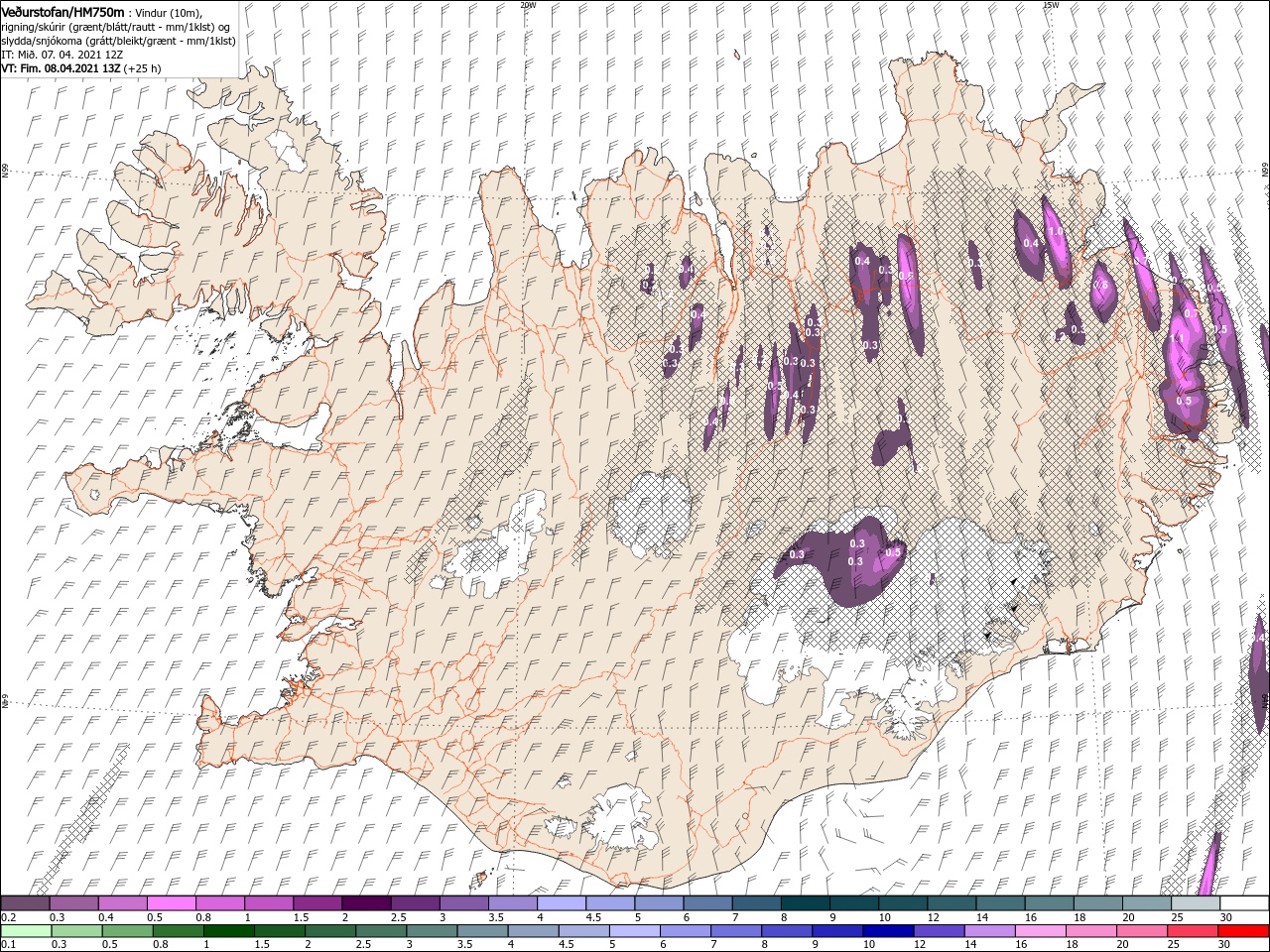
Task: Pick the dark teal snow swatch between 8 and 9
Action: [x=806, y=903]
